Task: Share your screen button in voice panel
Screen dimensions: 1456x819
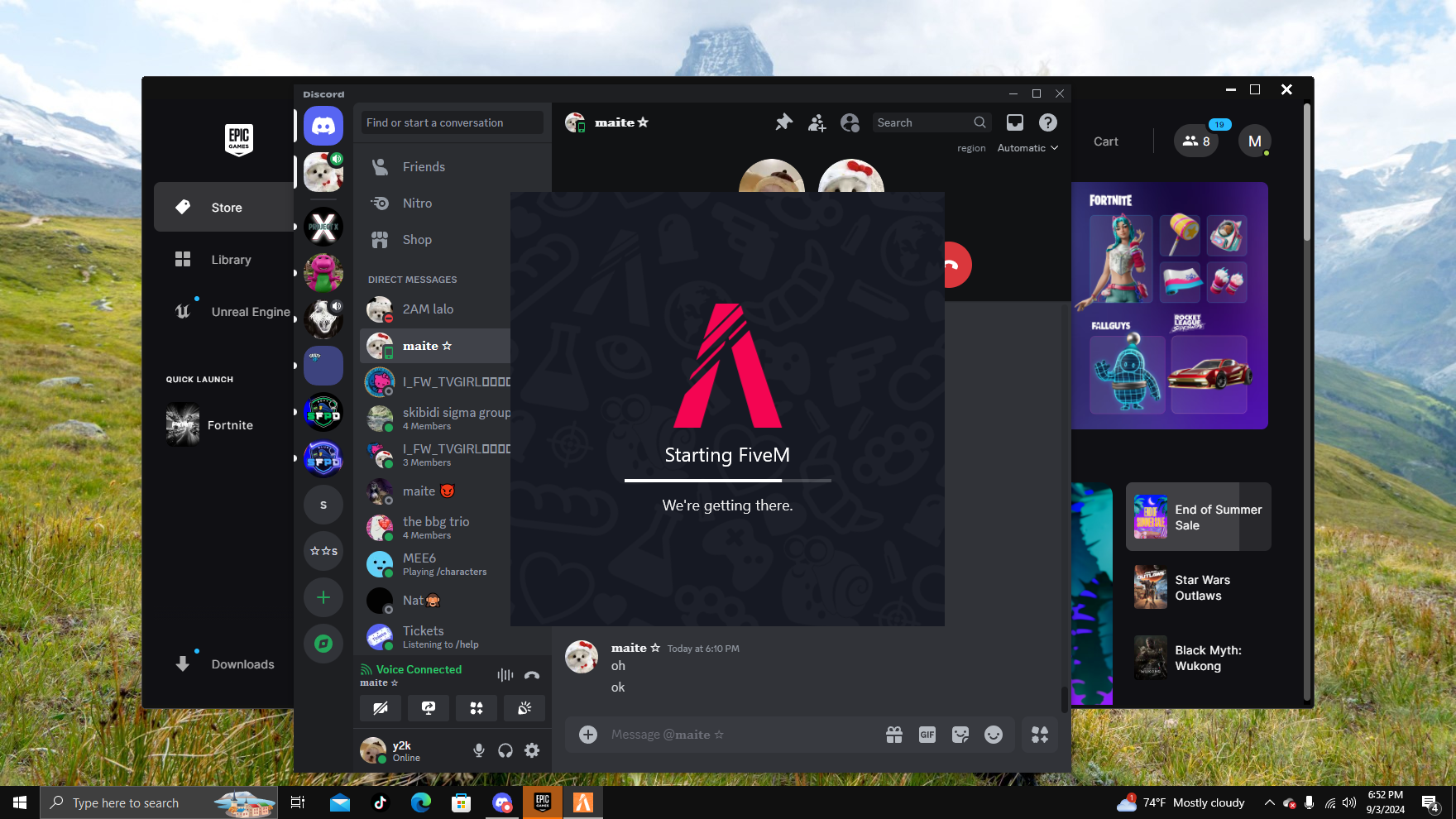Action: pyautogui.click(x=429, y=708)
